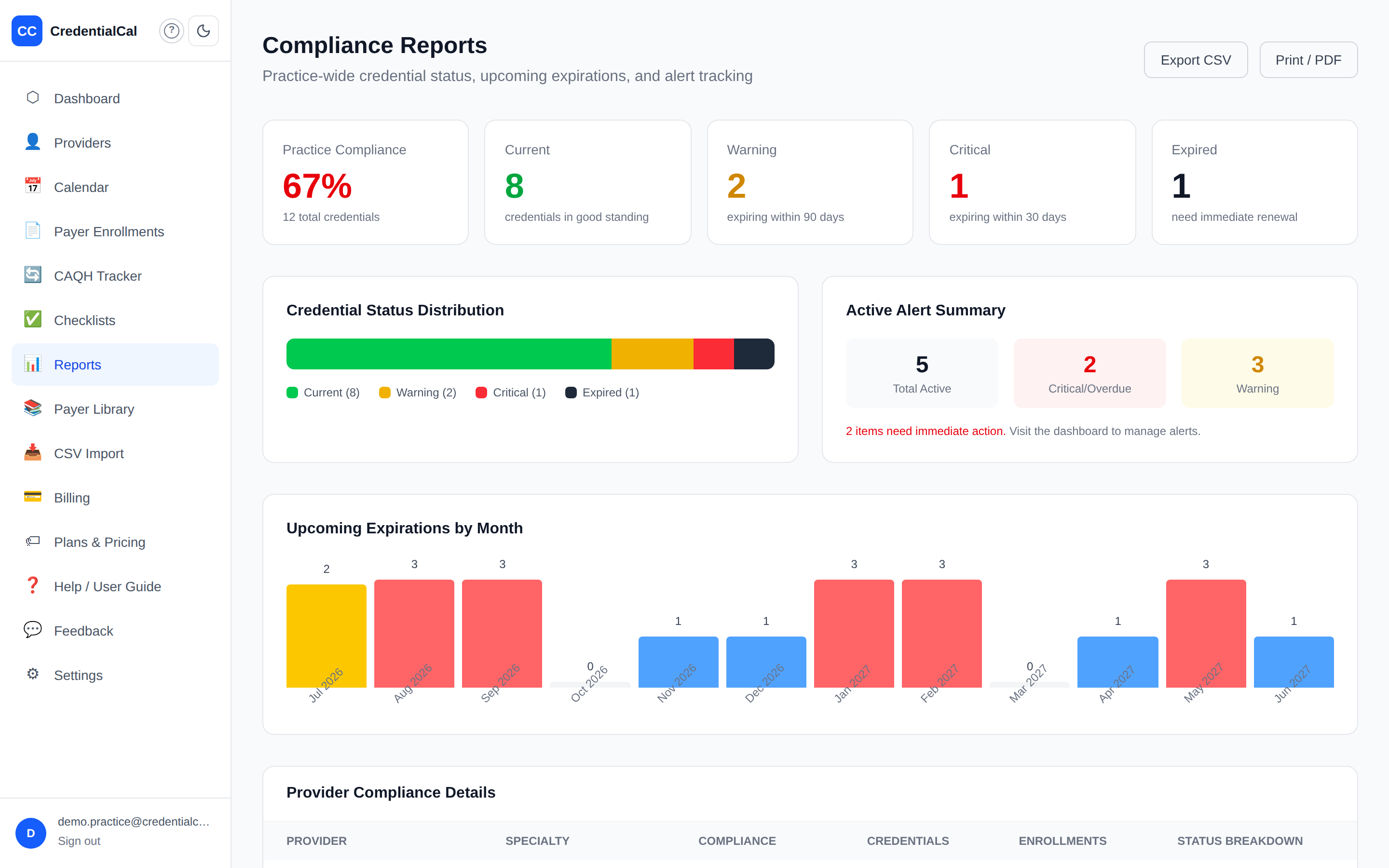
Task: Select the Reports menu item
Action: point(115,365)
